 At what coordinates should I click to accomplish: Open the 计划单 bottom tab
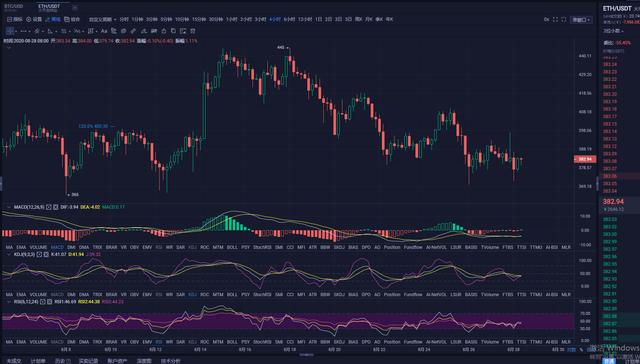click(x=38, y=361)
